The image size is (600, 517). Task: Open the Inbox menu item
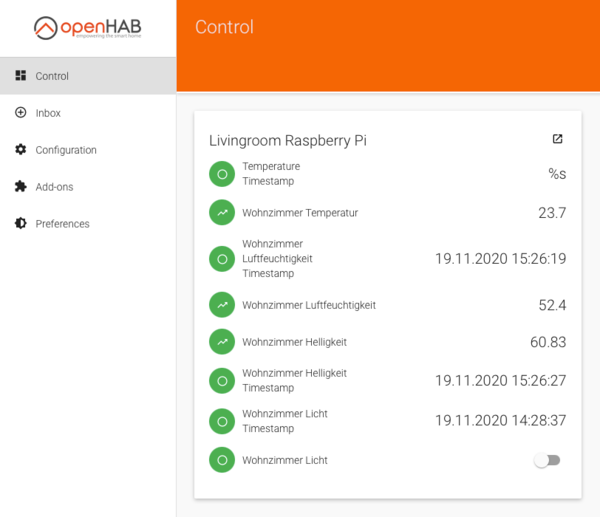(48, 113)
